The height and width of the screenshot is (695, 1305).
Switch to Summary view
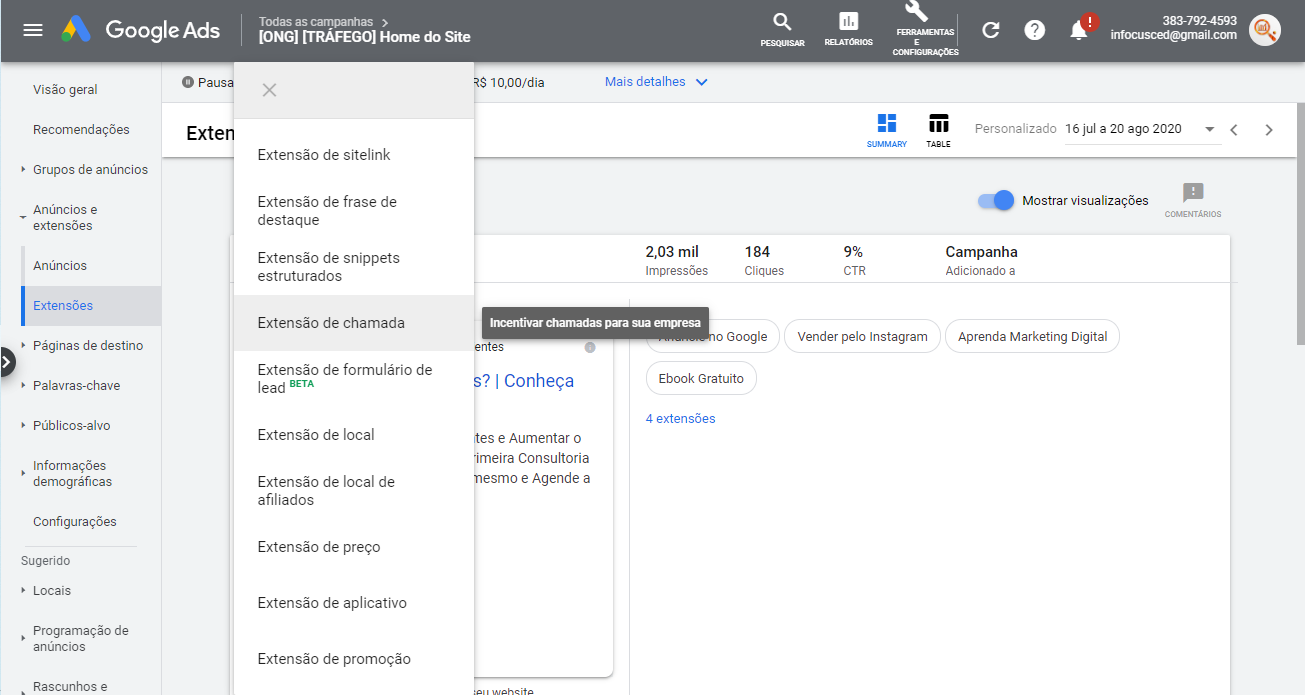tap(886, 131)
